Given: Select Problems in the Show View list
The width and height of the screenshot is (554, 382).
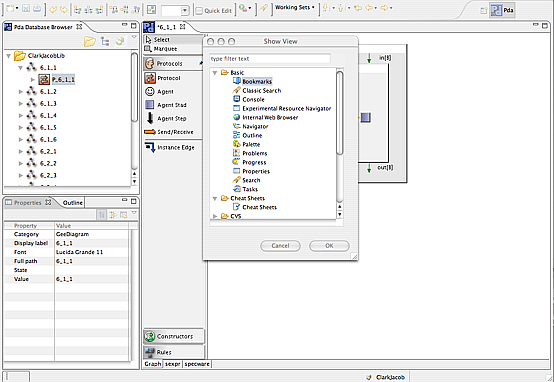Looking at the screenshot, I should pyautogui.click(x=255, y=153).
